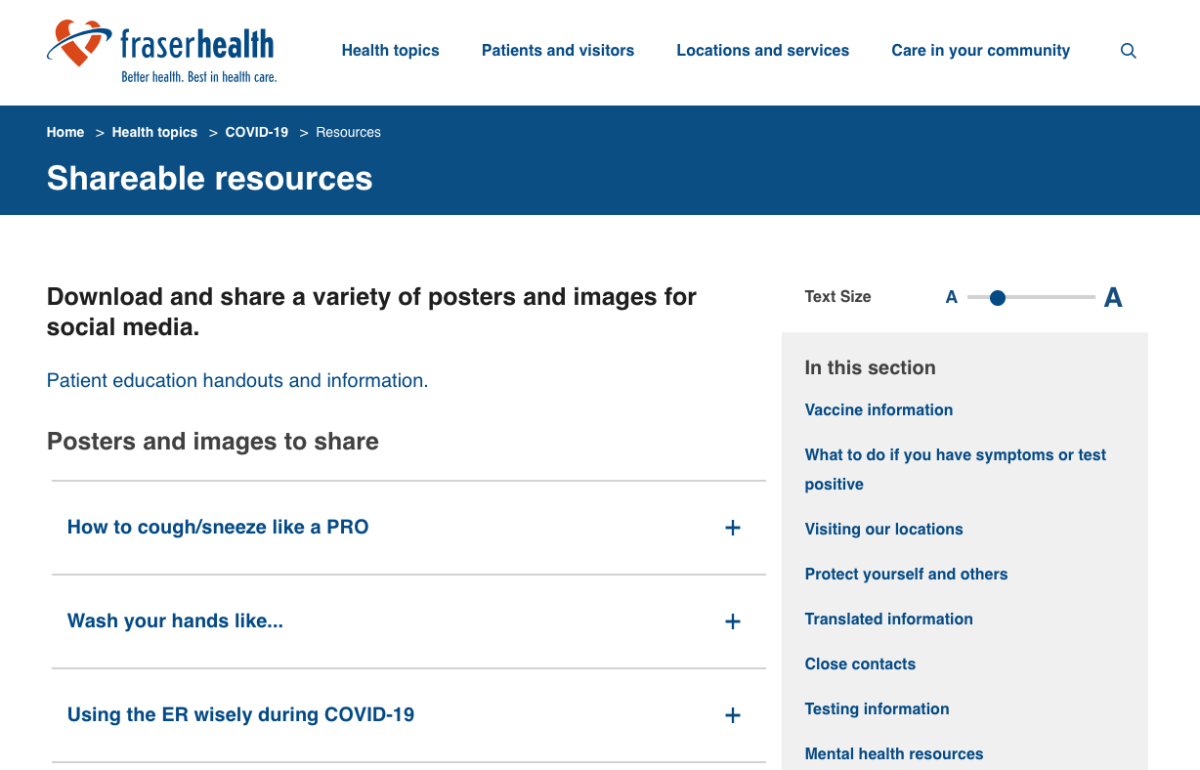Adjust the Text Size slider handle
This screenshot has width=1200, height=770.
point(997,297)
